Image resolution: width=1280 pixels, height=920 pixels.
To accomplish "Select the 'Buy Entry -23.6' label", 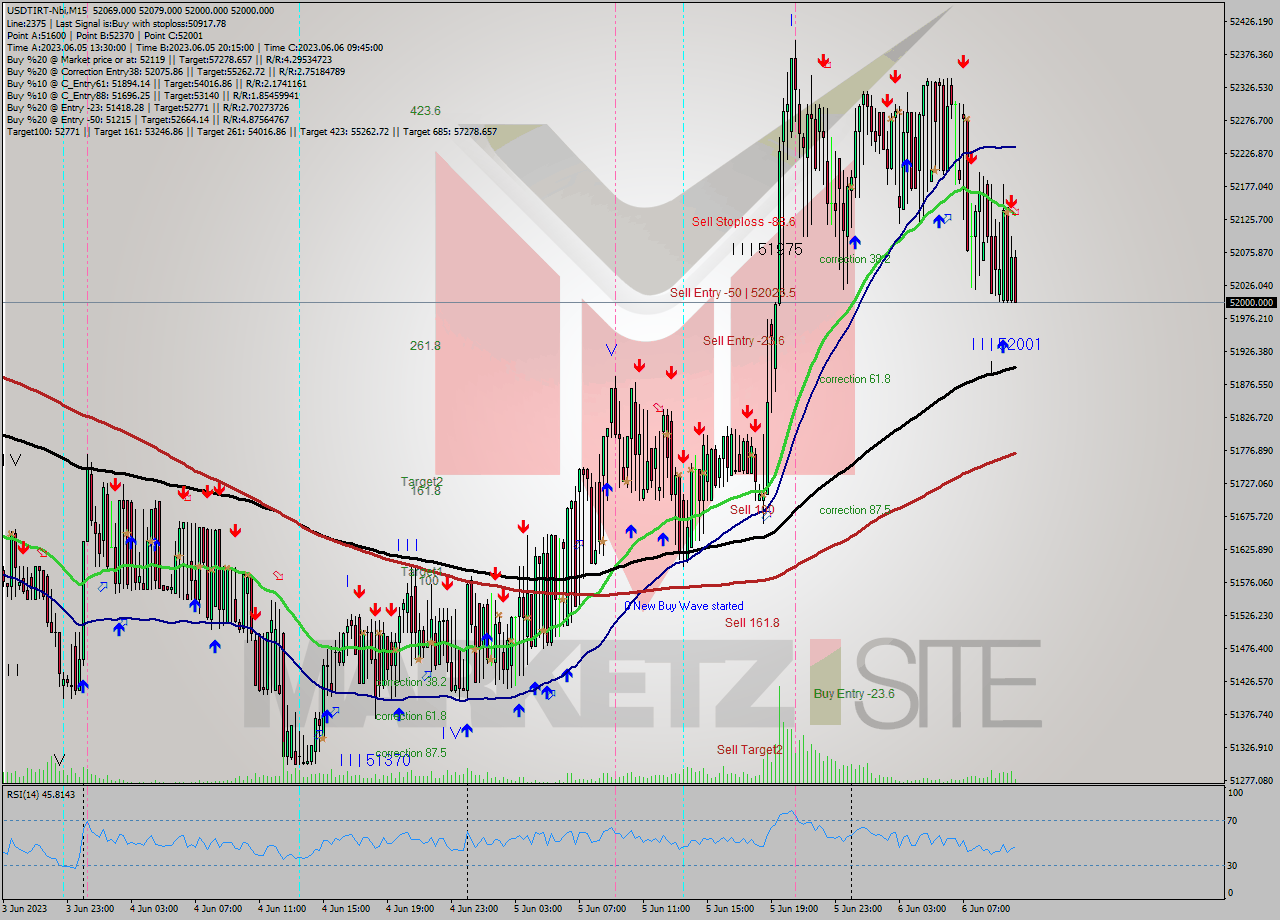I will click(x=853, y=694).
